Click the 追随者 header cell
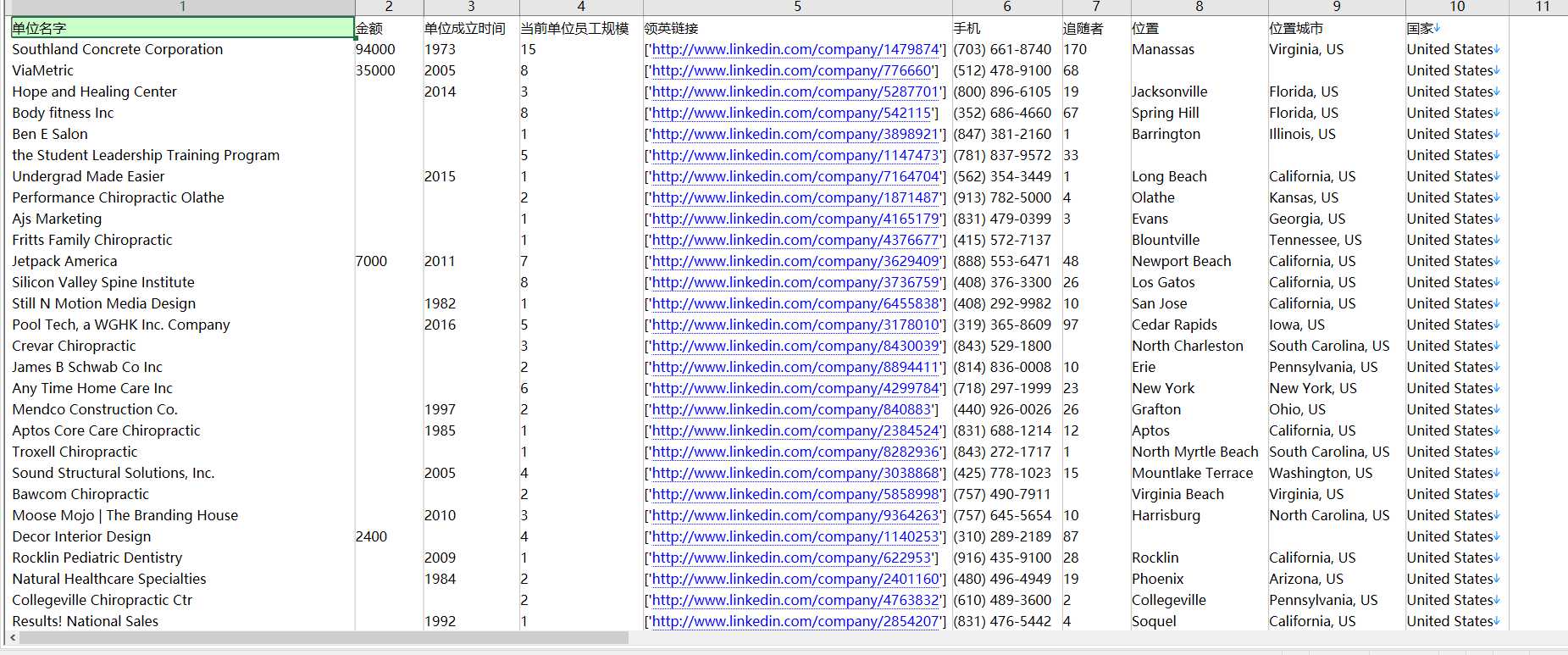Screen dimensions: 1568x655 click(1096, 28)
